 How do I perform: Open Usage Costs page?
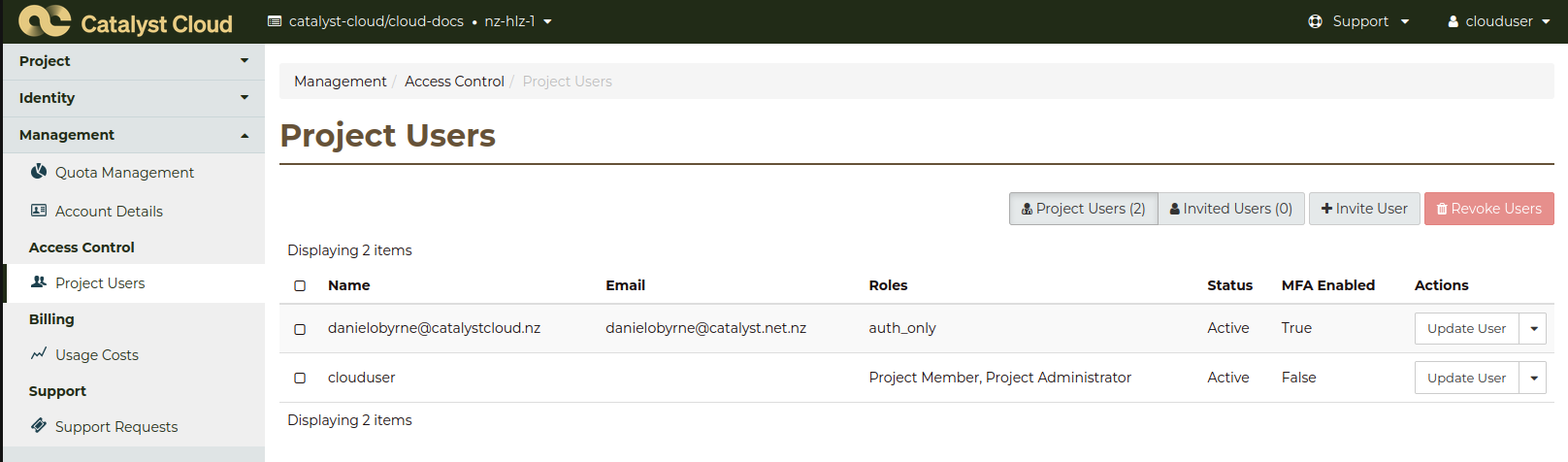pyautogui.click(x=97, y=354)
